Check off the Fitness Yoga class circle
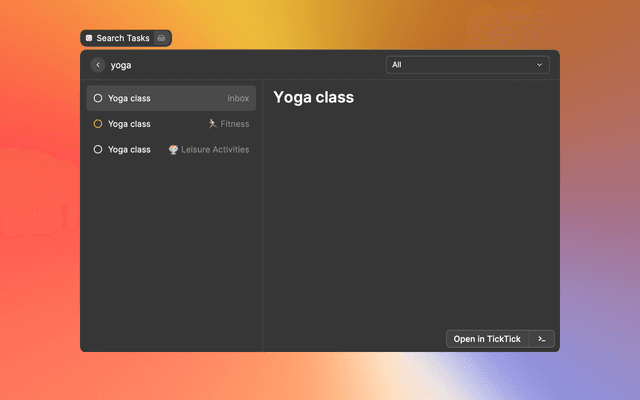The height and width of the screenshot is (400, 640). click(98, 124)
